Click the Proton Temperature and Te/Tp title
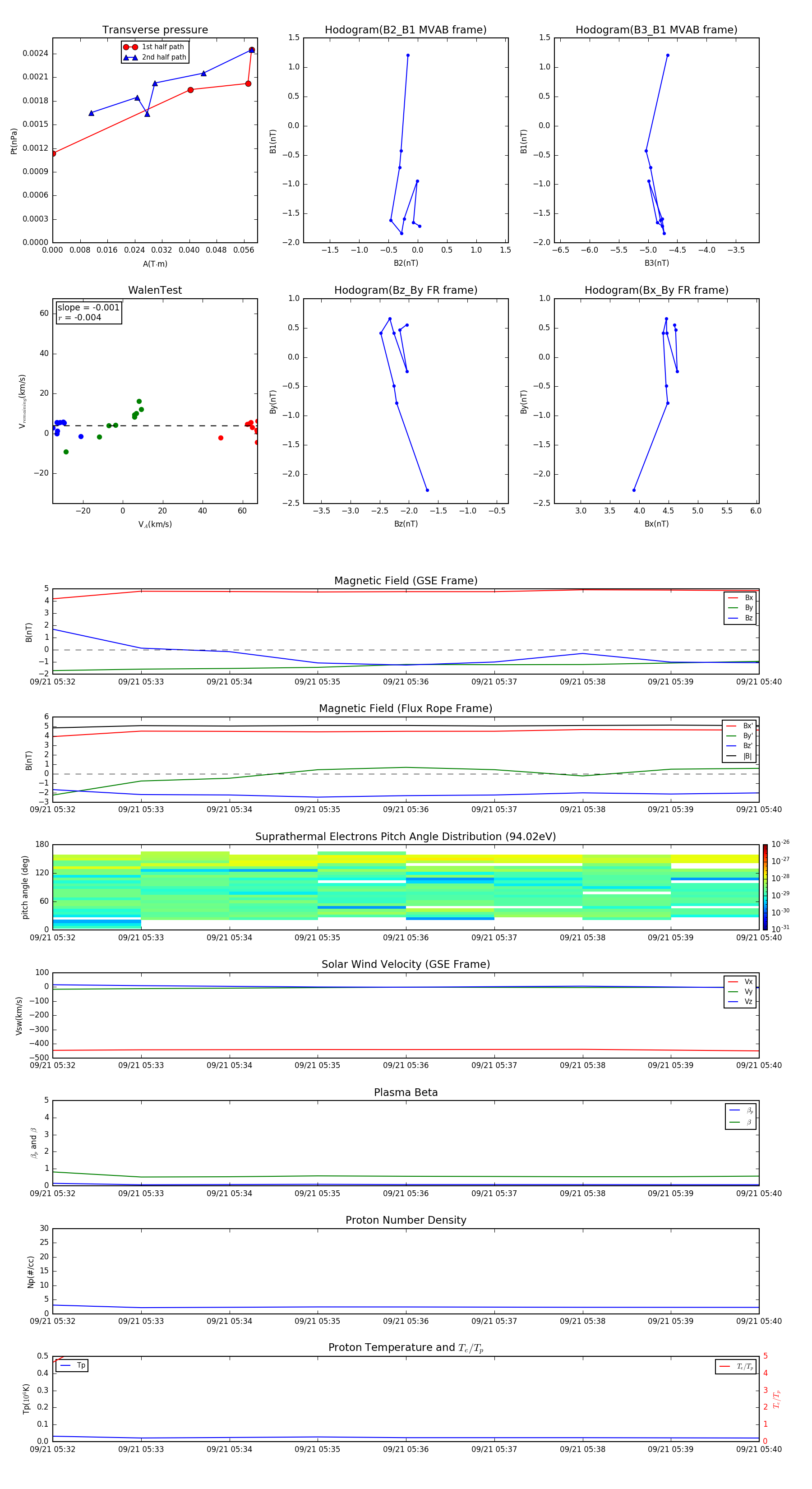 coord(406,1348)
